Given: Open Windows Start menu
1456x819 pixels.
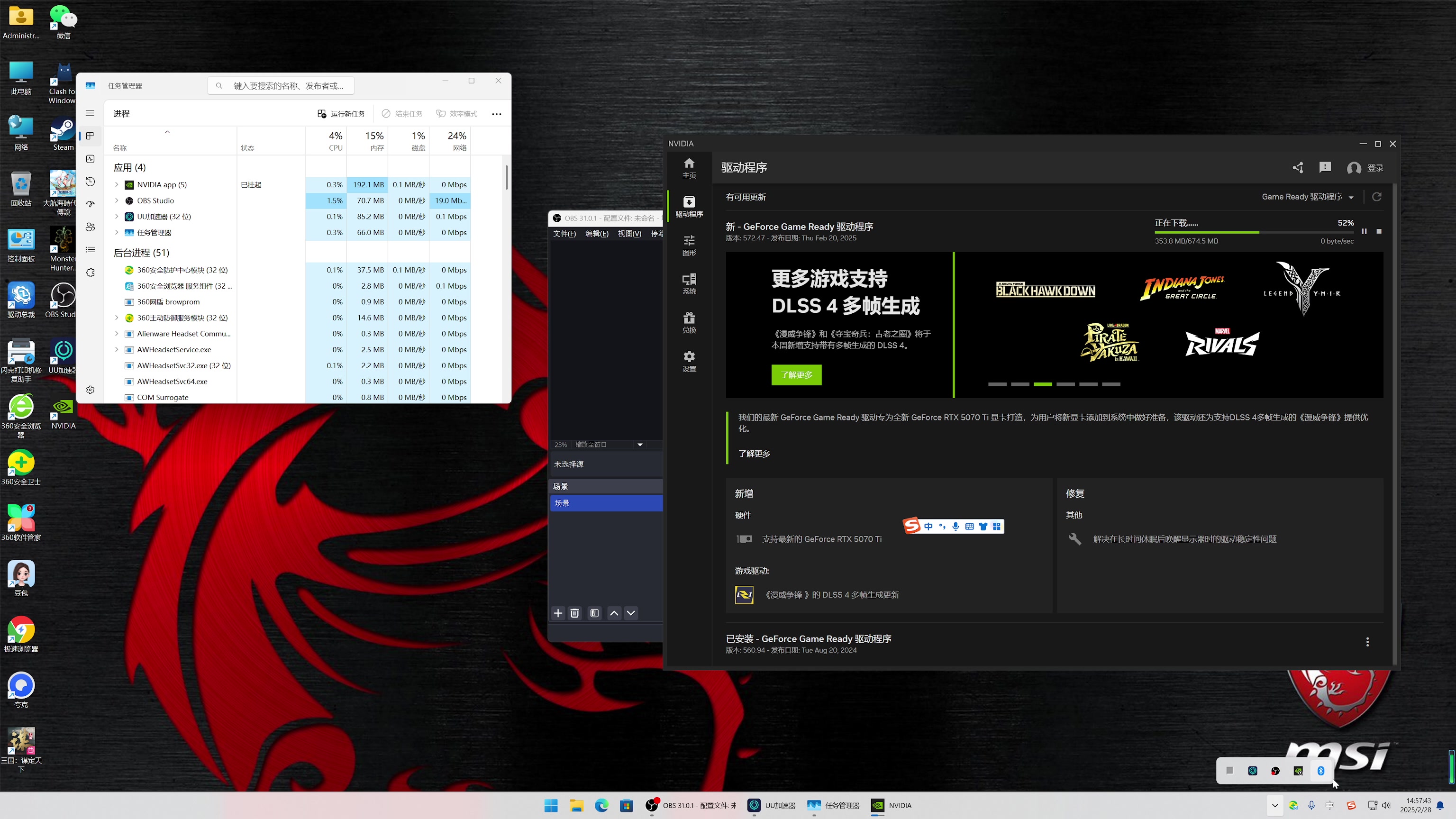Looking at the screenshot, I should coord(551,805).
